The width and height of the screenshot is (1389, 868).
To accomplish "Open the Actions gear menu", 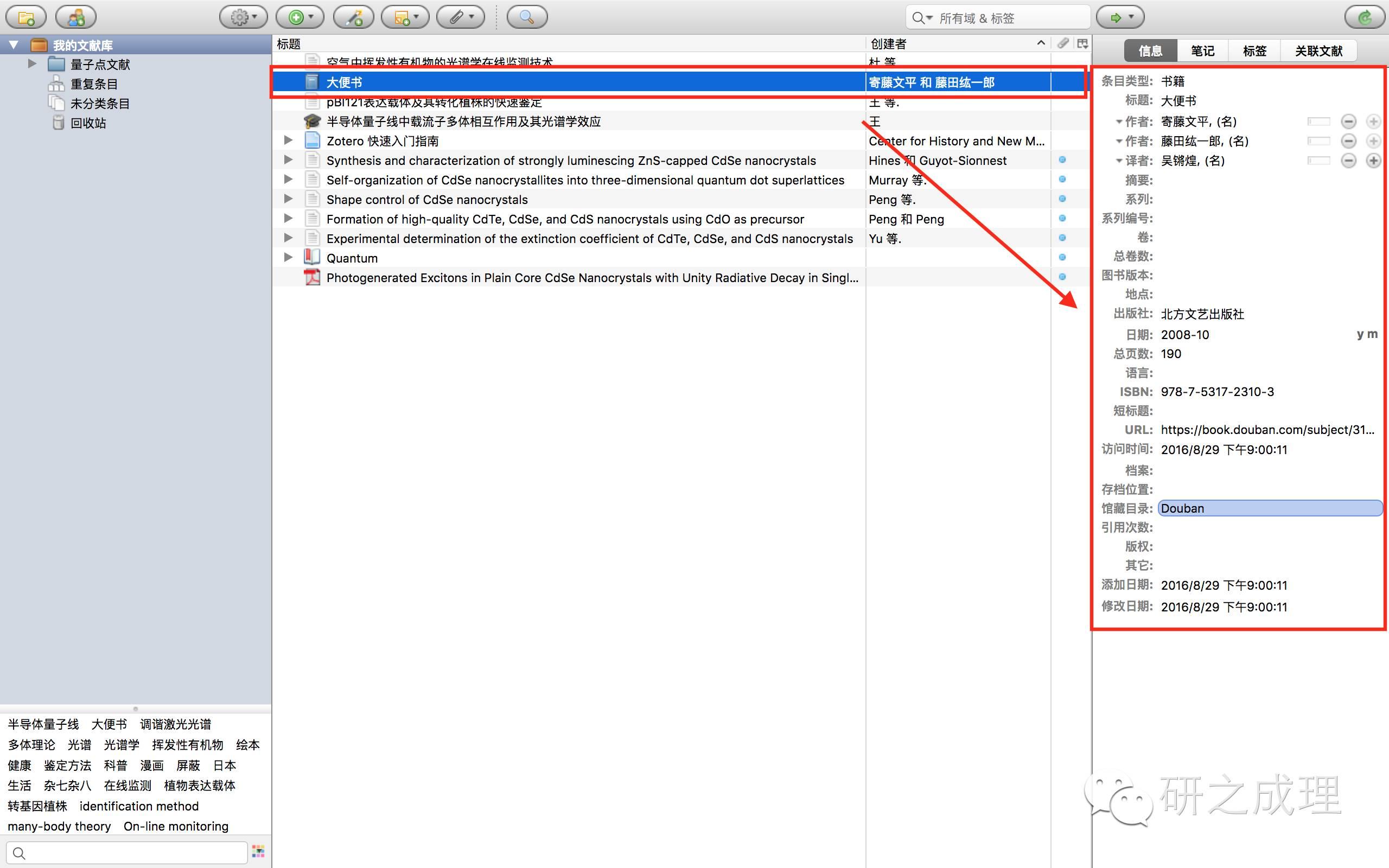I will point(244,17).
